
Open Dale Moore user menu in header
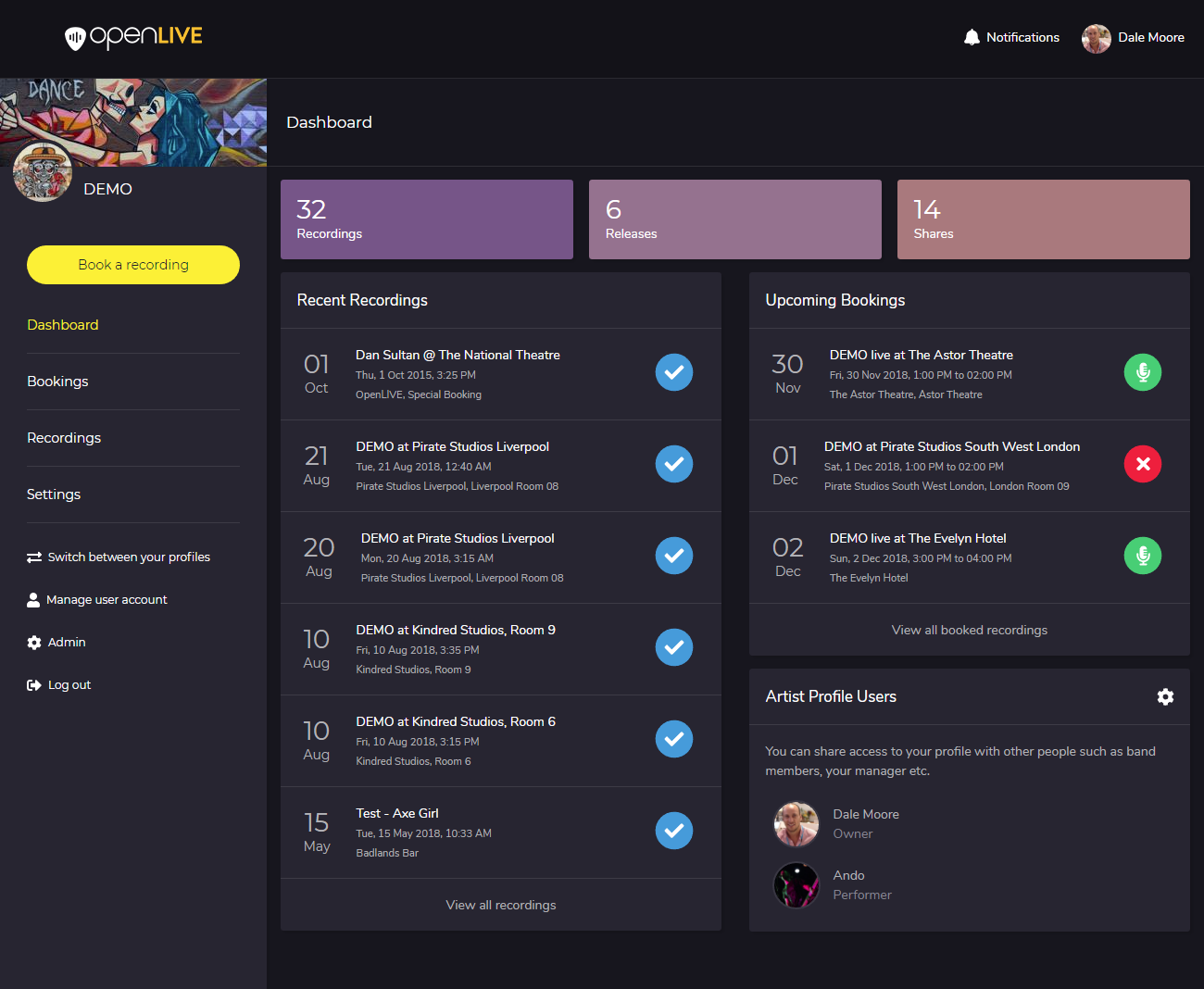(x=1134, y=38)
